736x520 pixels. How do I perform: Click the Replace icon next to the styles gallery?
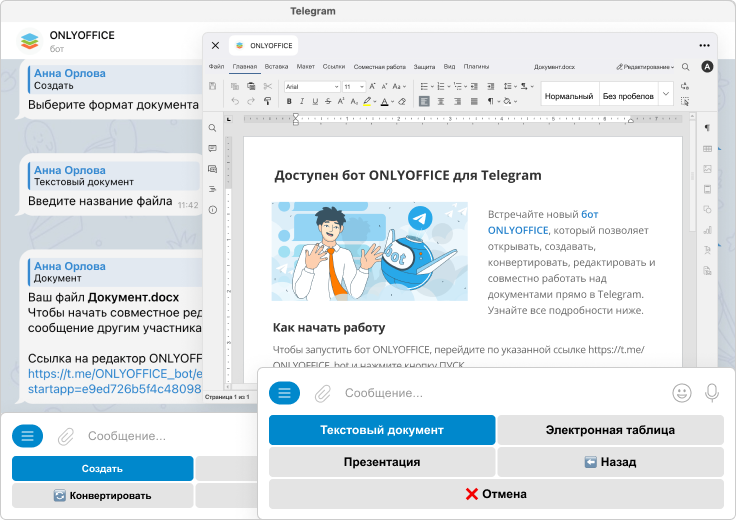pyautogui.click(x=685, y=86)
